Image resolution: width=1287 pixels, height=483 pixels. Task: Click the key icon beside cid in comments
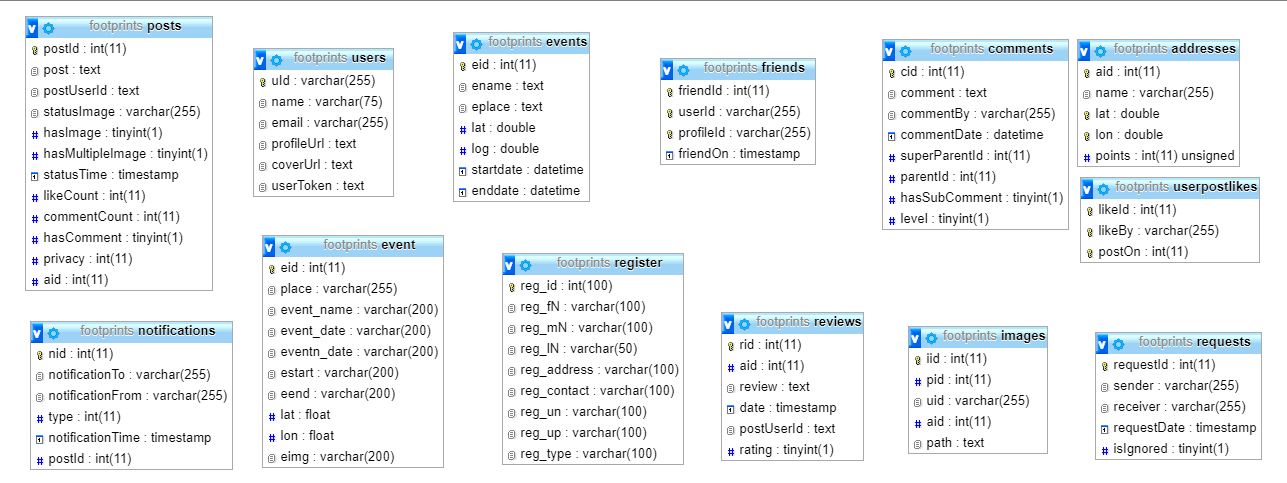[x=892, y=72]
